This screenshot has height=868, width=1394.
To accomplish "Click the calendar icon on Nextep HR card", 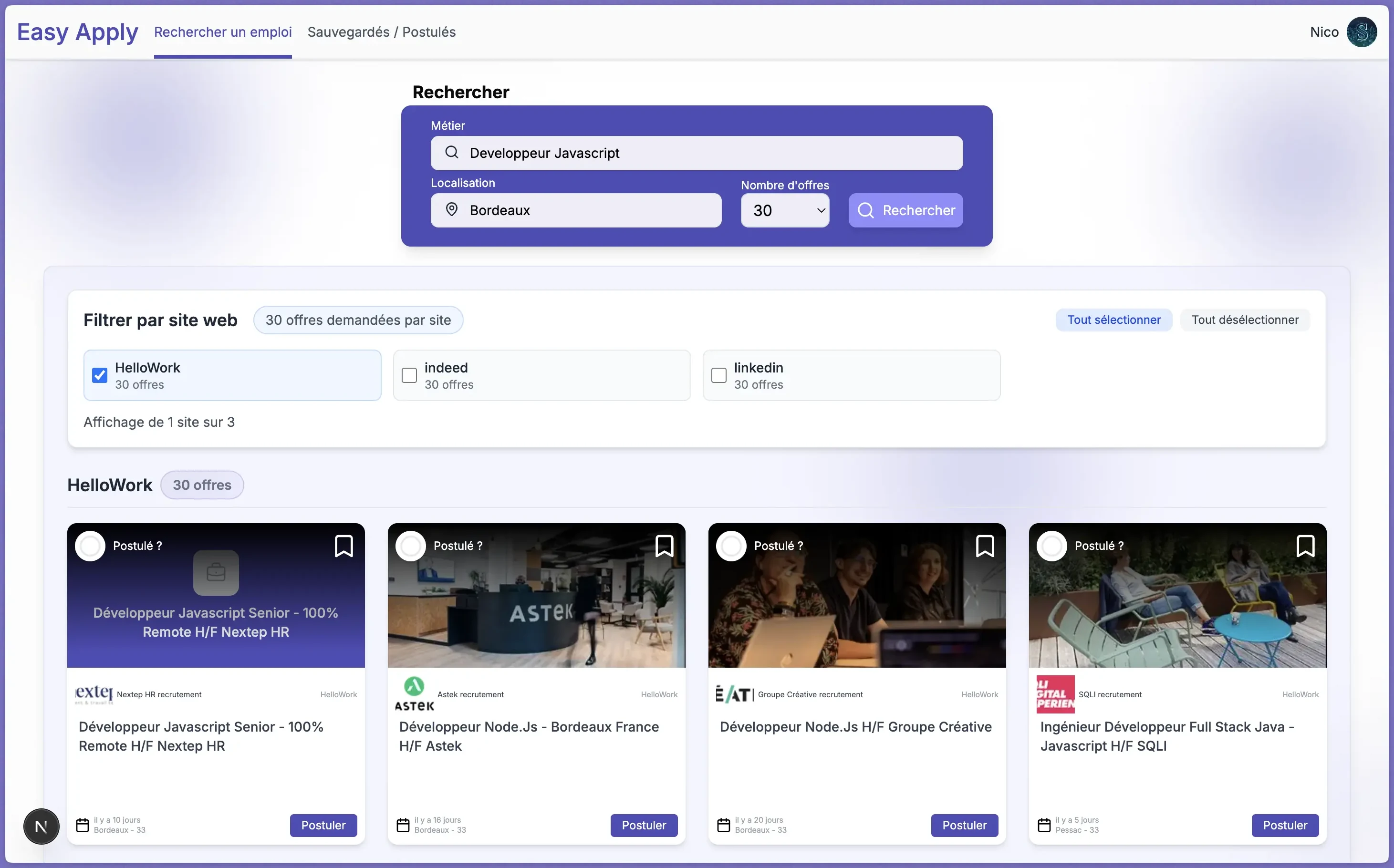I will [83, 825].
